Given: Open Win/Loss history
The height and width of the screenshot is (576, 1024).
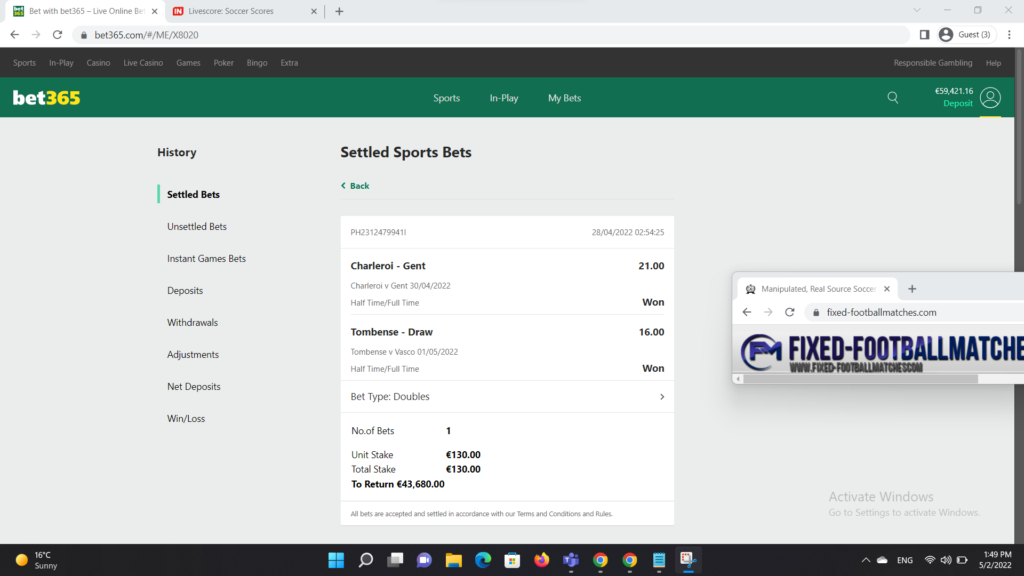Looking at the screenshot, I should pyautogui.click(x=185, y=418).
